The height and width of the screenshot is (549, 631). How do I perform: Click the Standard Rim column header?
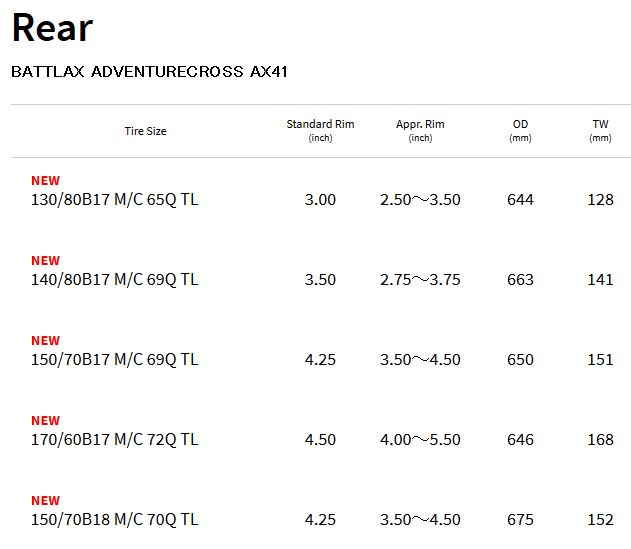click(x=320, y=130)
